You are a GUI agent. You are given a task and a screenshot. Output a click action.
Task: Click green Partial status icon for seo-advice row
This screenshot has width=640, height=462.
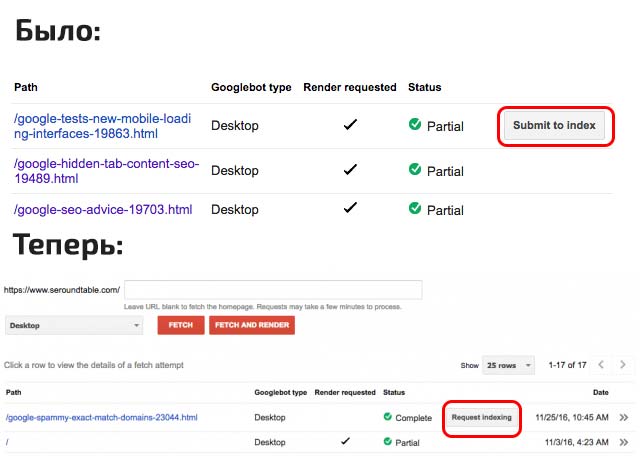point(415,210)
